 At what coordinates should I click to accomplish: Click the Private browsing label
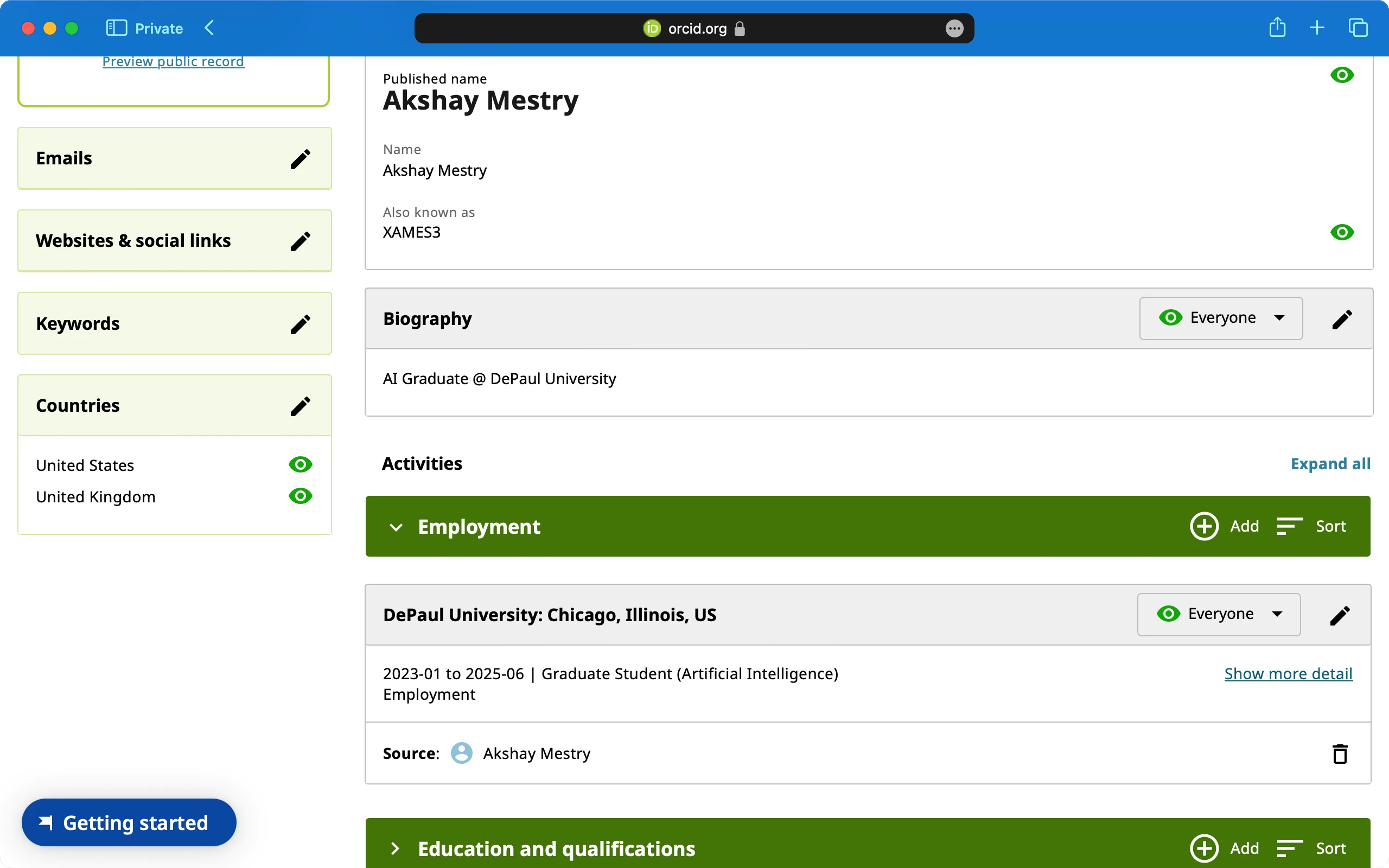pos(159,29)
